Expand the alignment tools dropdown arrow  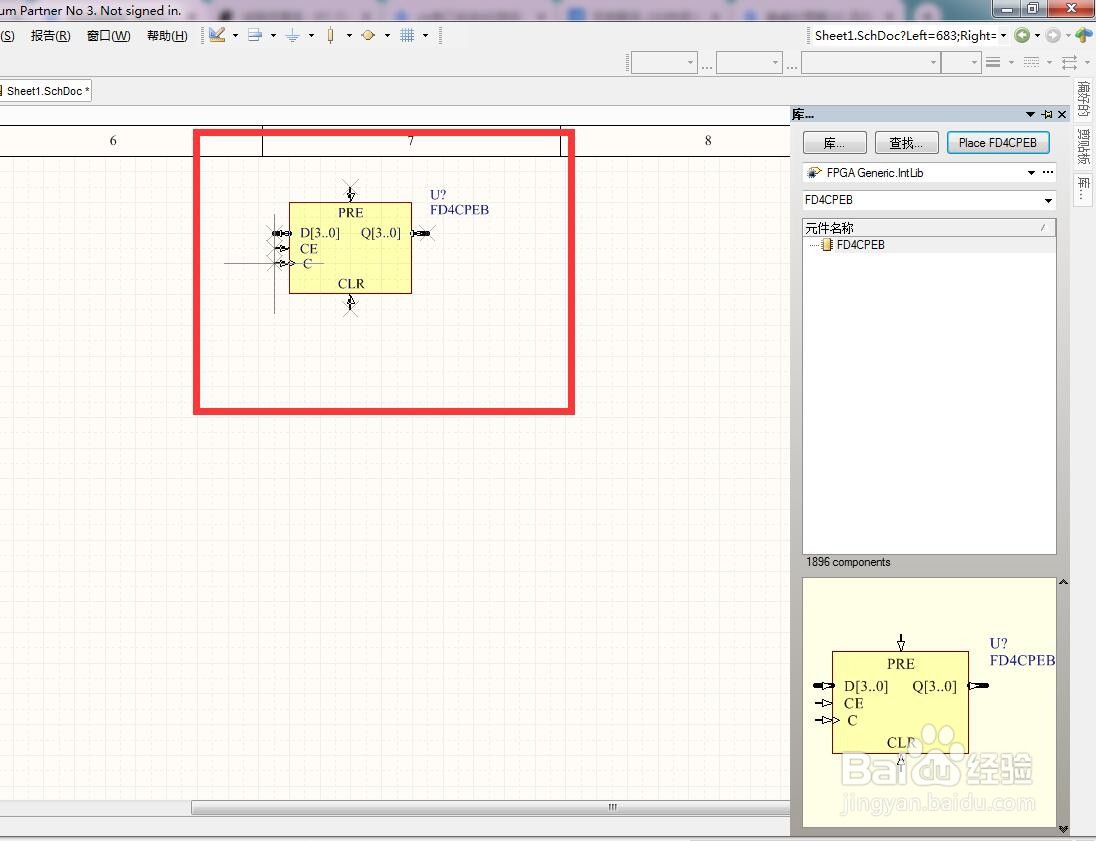tap(273, 35)
